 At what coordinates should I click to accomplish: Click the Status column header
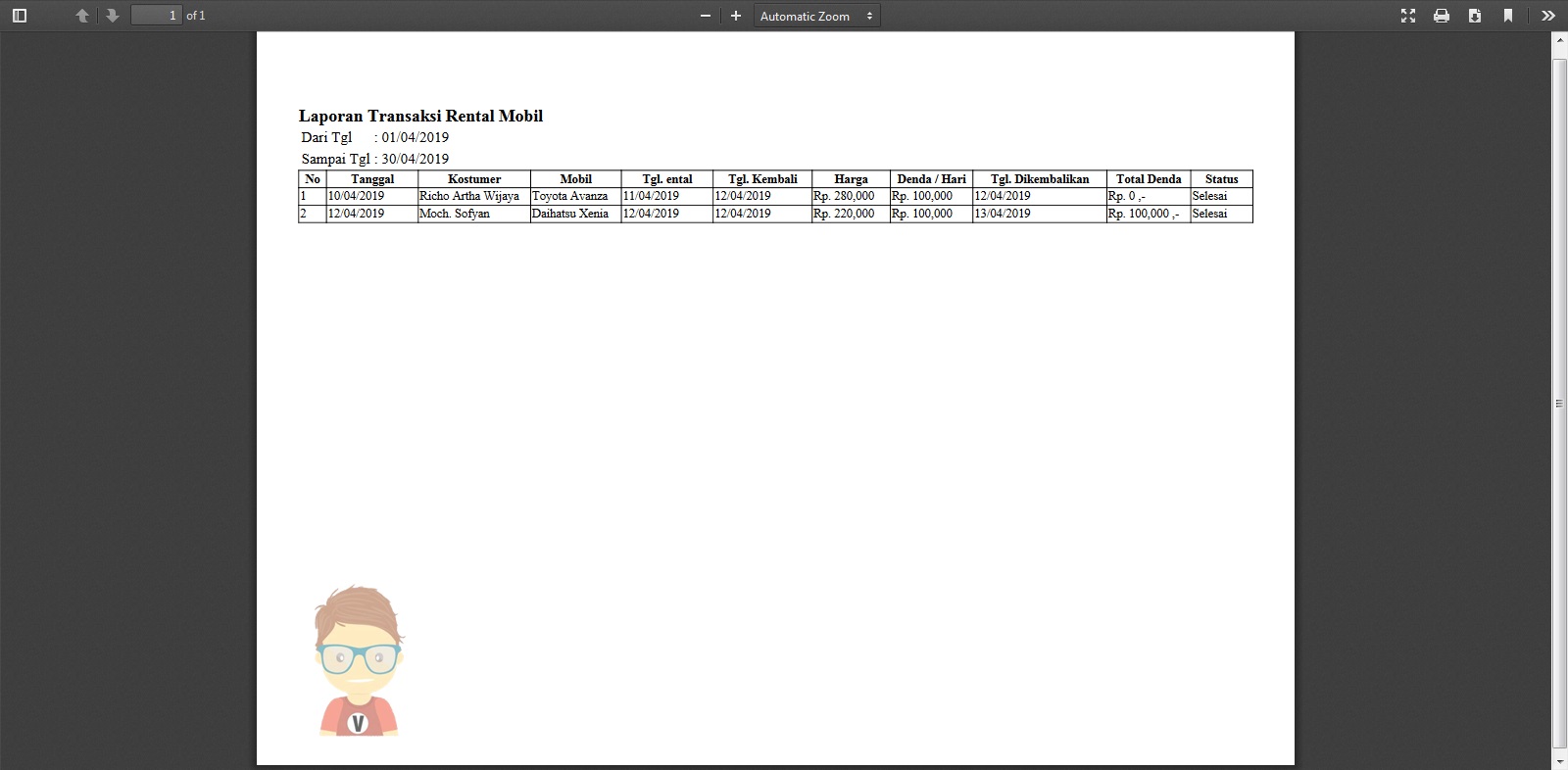[x=1221, y=179]
